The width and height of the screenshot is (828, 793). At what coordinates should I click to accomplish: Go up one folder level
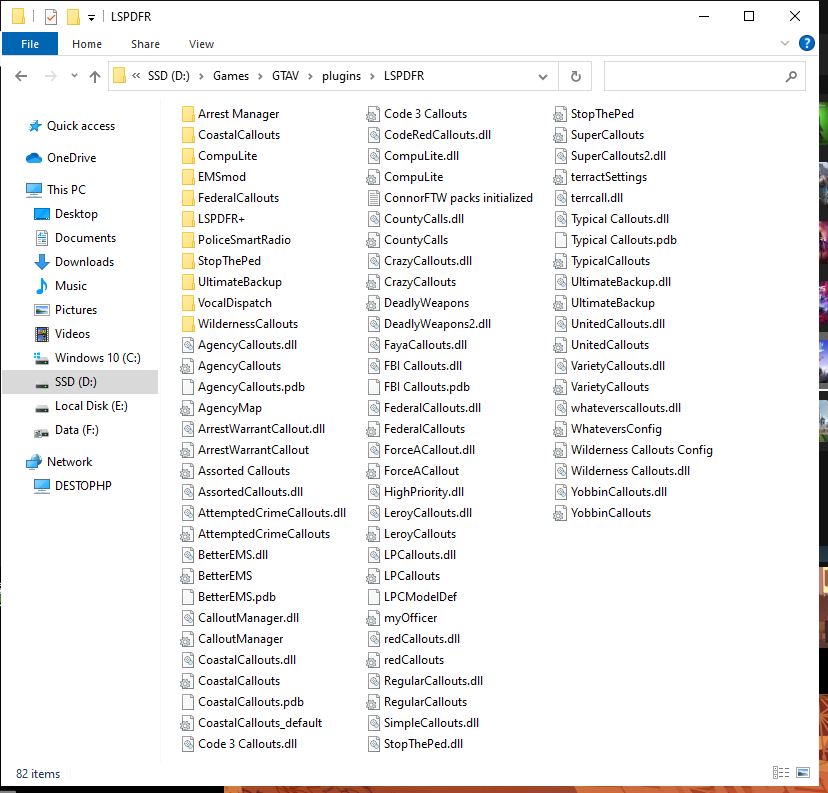(95, 77)
